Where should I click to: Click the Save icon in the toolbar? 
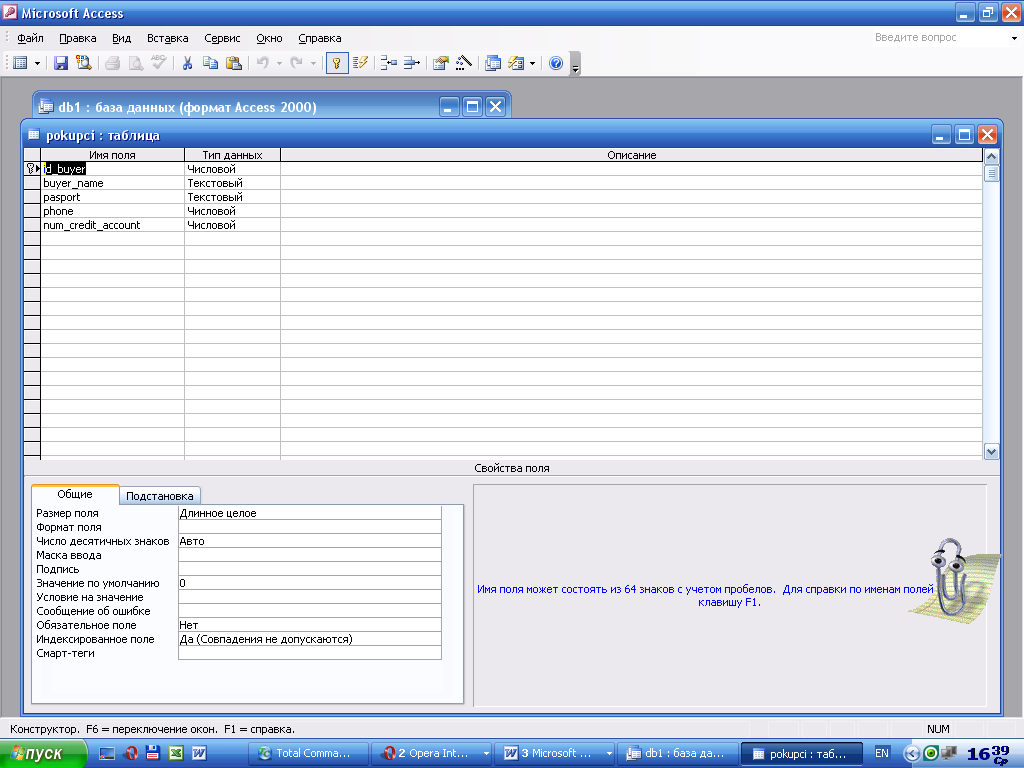click(61, 63)
